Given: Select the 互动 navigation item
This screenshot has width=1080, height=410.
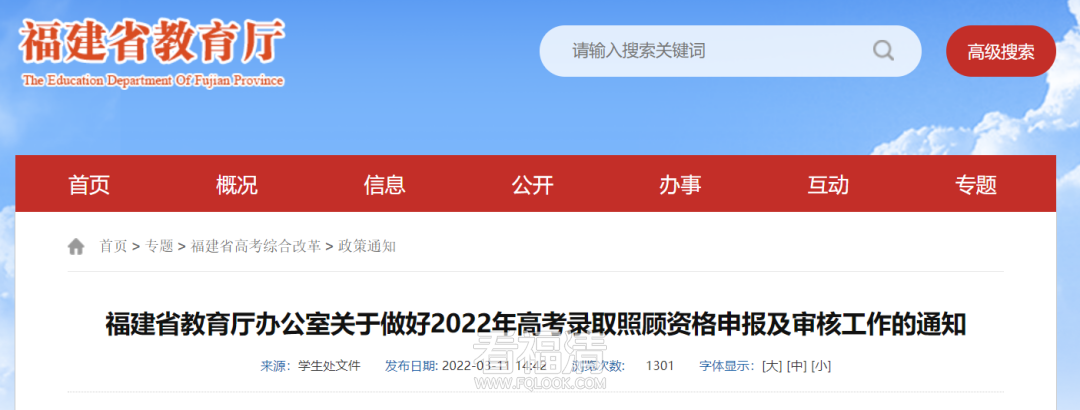Looking at the screenshot, I should click(828, 185).
